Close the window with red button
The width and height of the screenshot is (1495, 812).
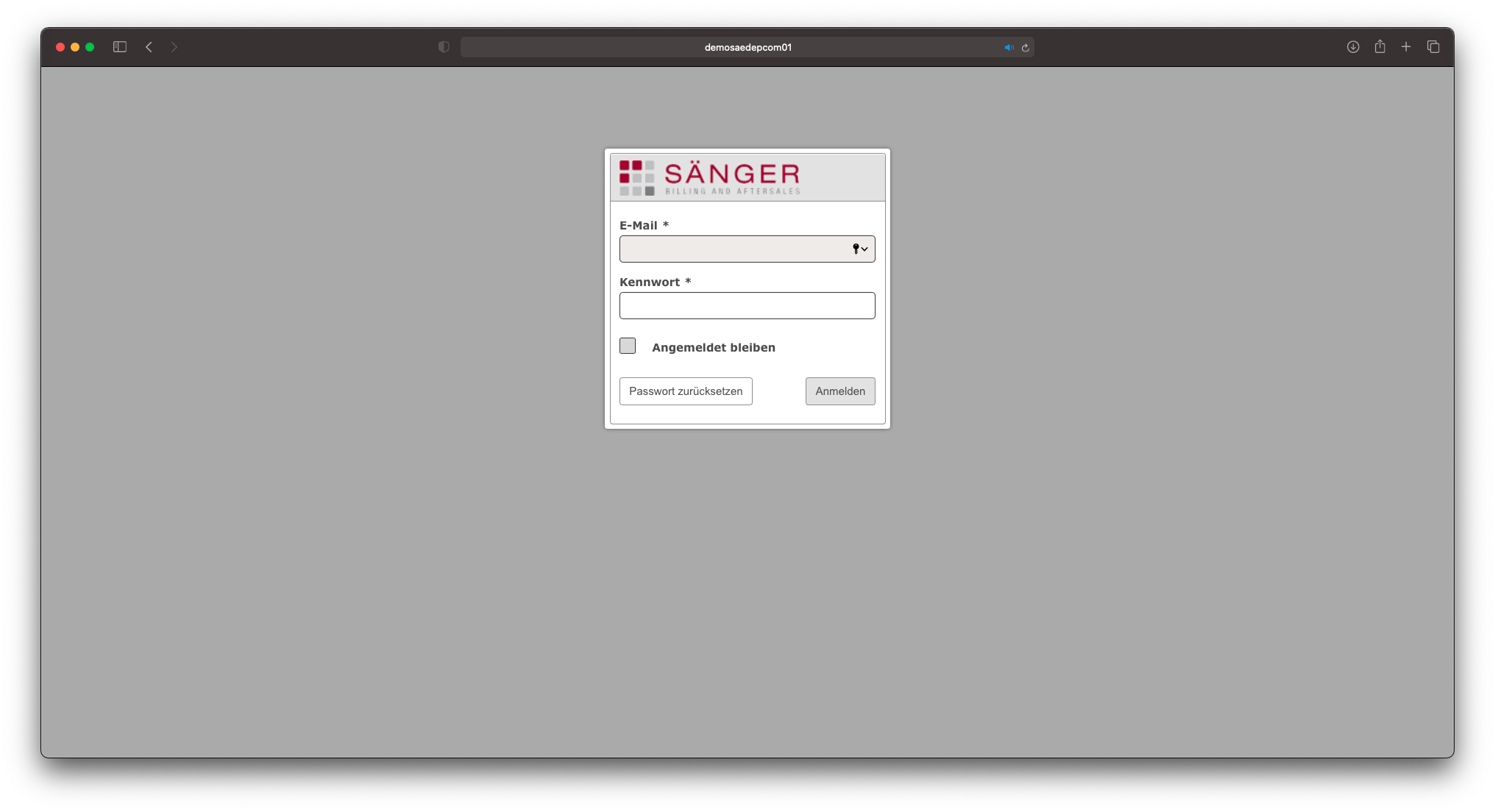point(60,47)
